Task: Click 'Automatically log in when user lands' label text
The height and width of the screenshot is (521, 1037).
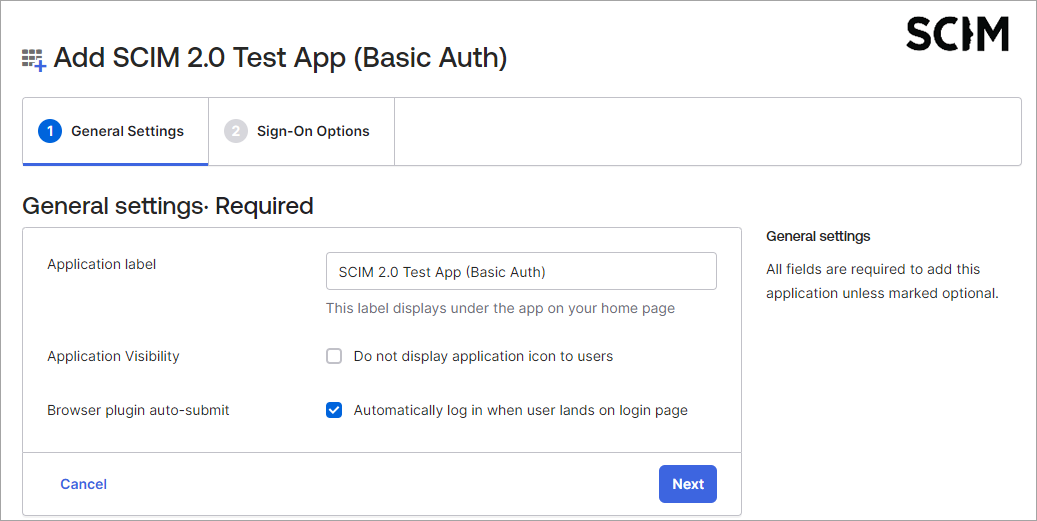Action: (520, 410)
